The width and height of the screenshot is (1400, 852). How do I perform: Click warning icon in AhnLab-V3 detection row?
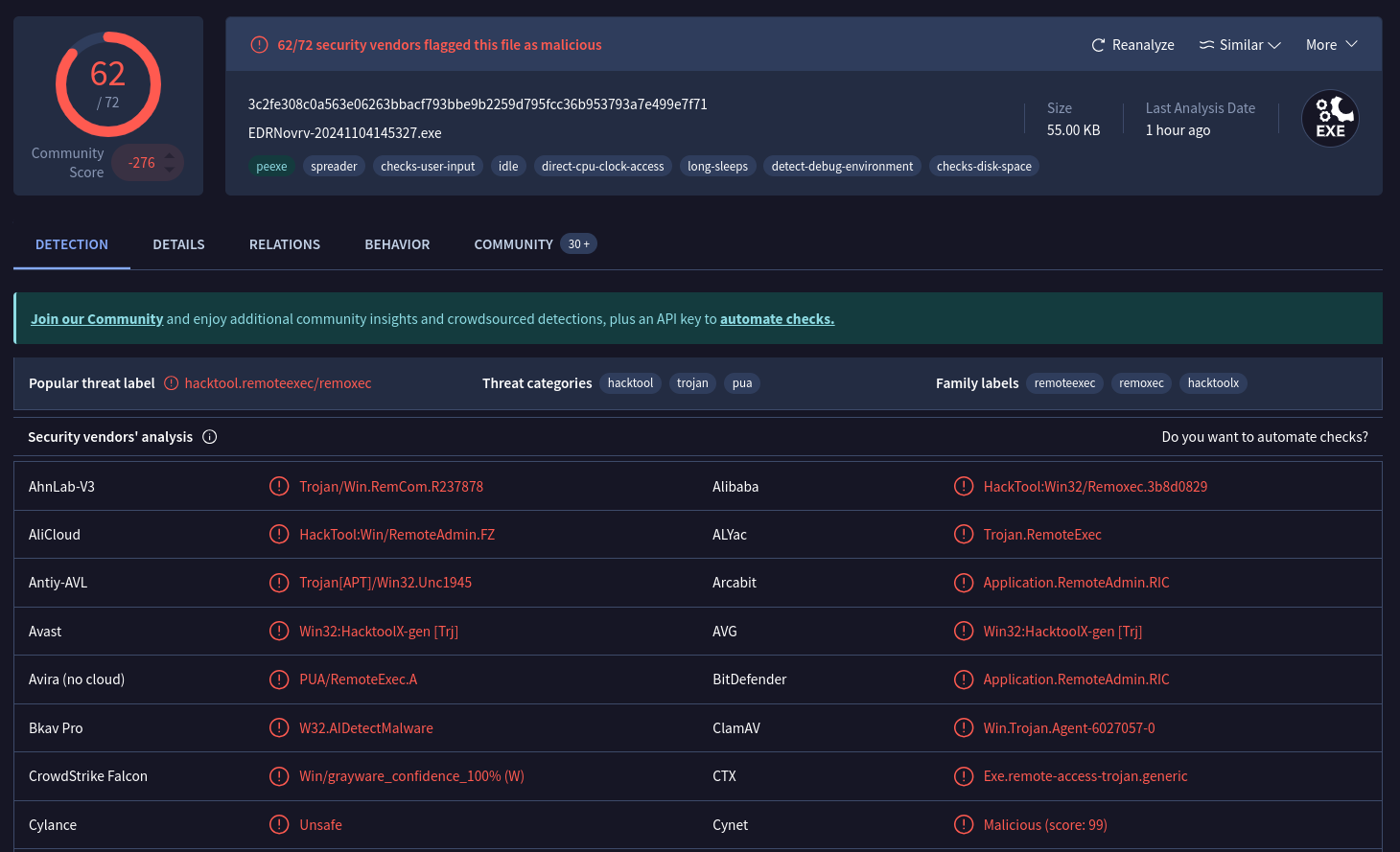(279, 487)
